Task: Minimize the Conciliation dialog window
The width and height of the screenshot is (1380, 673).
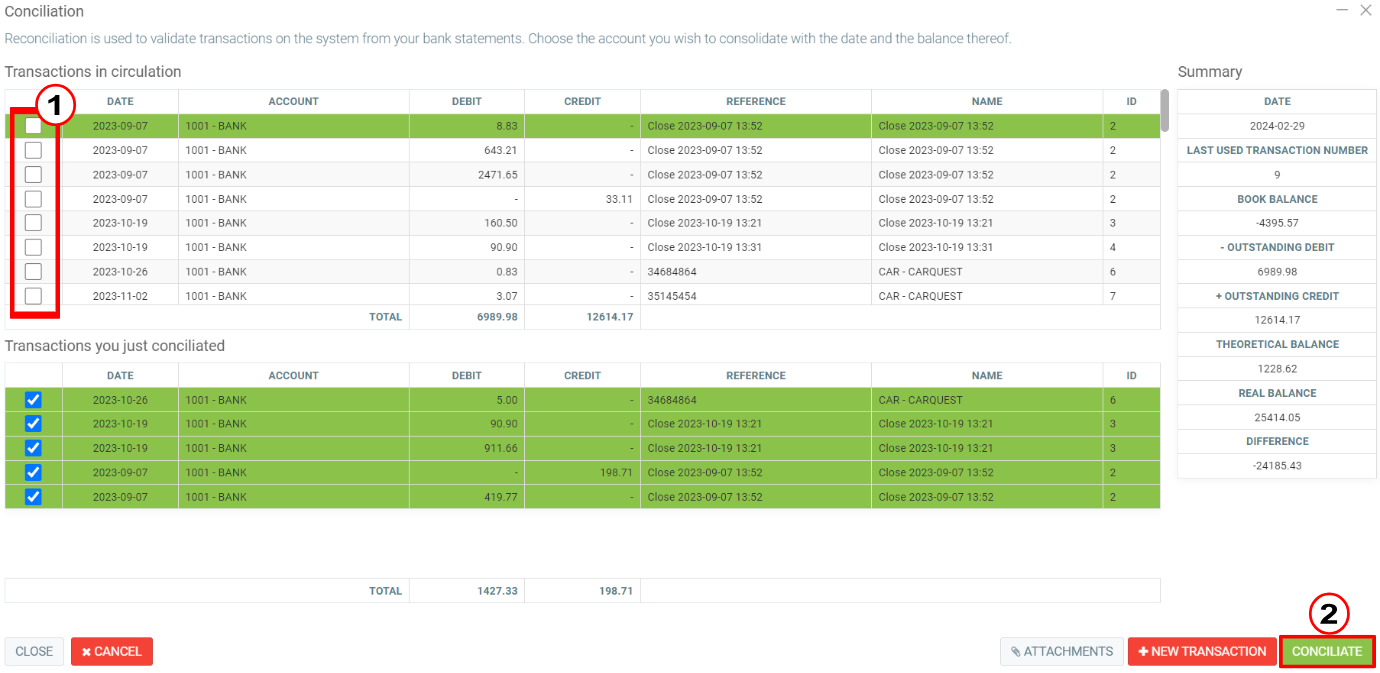Action: click(1342, 10)
